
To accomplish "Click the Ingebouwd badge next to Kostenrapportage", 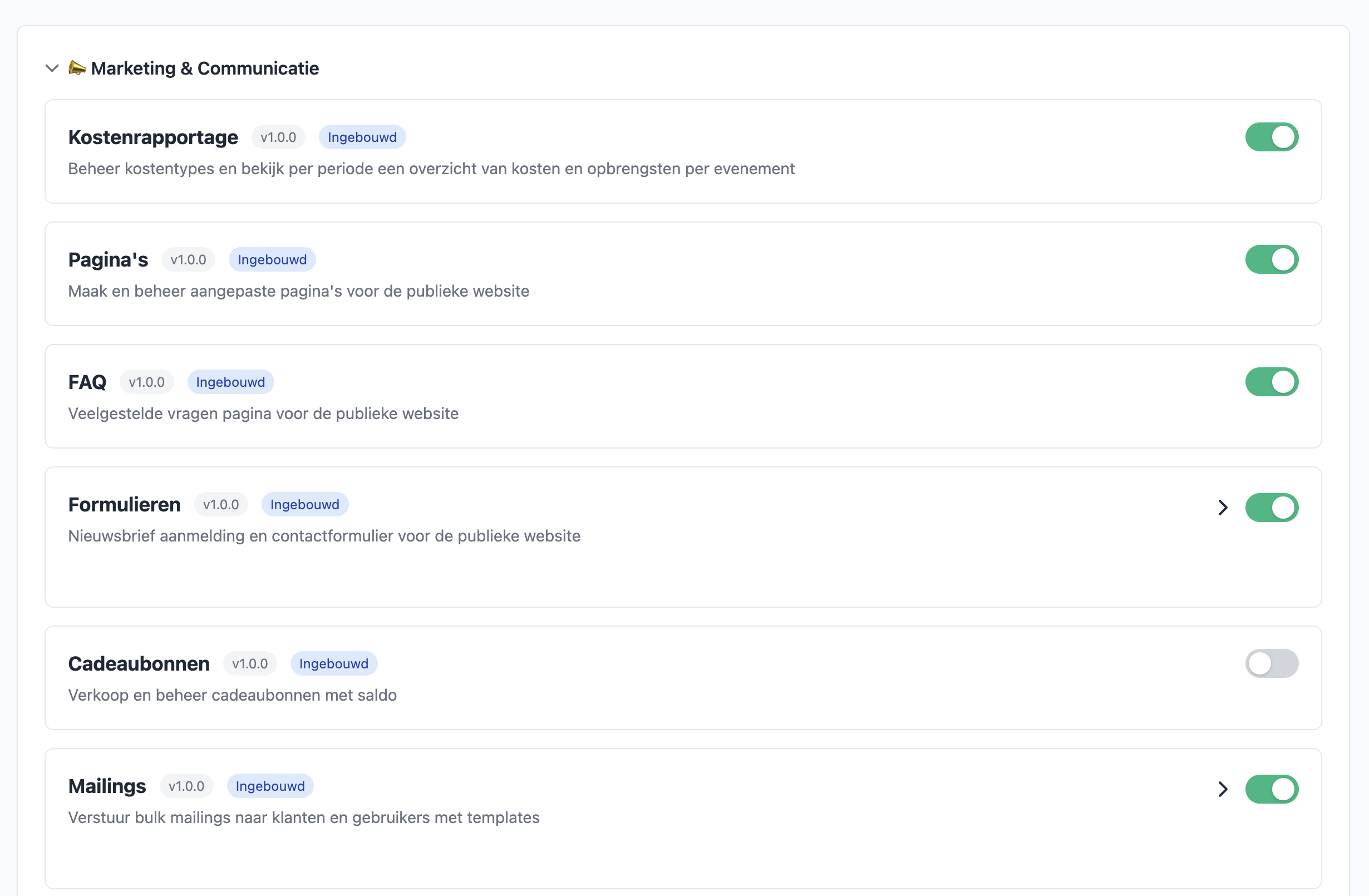I will [362, 137].
